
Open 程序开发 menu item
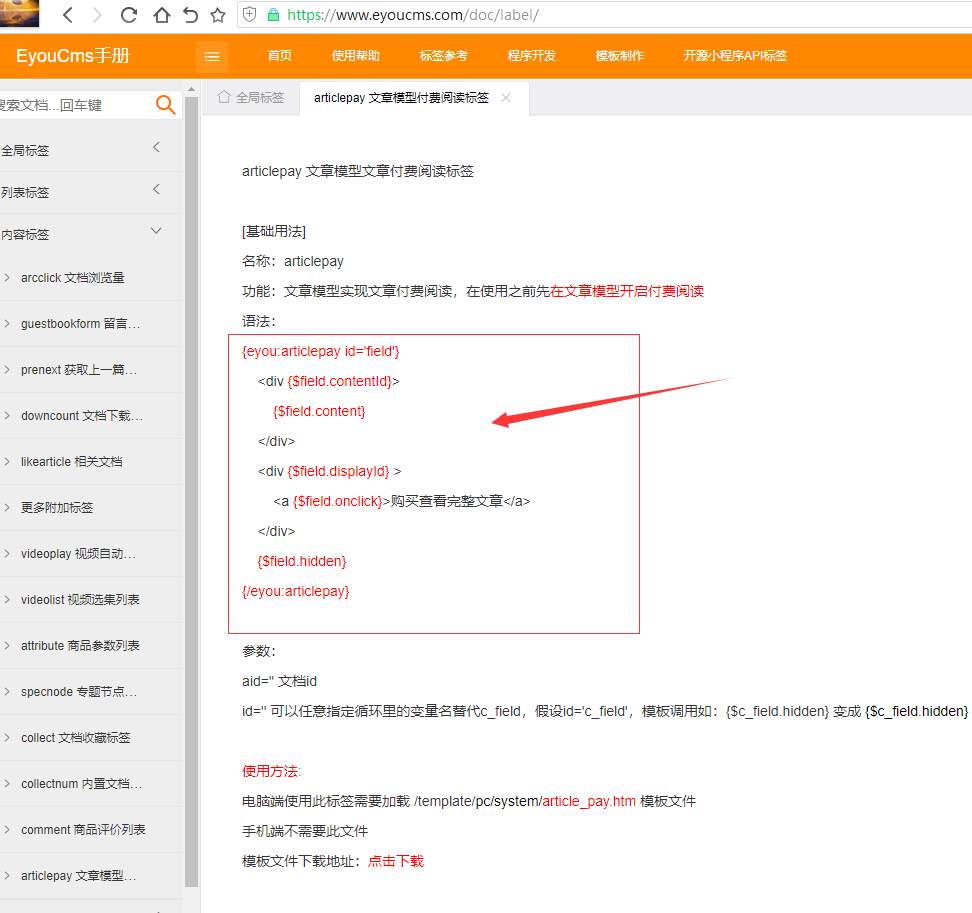pyautogui.click(x=531, y=56)
